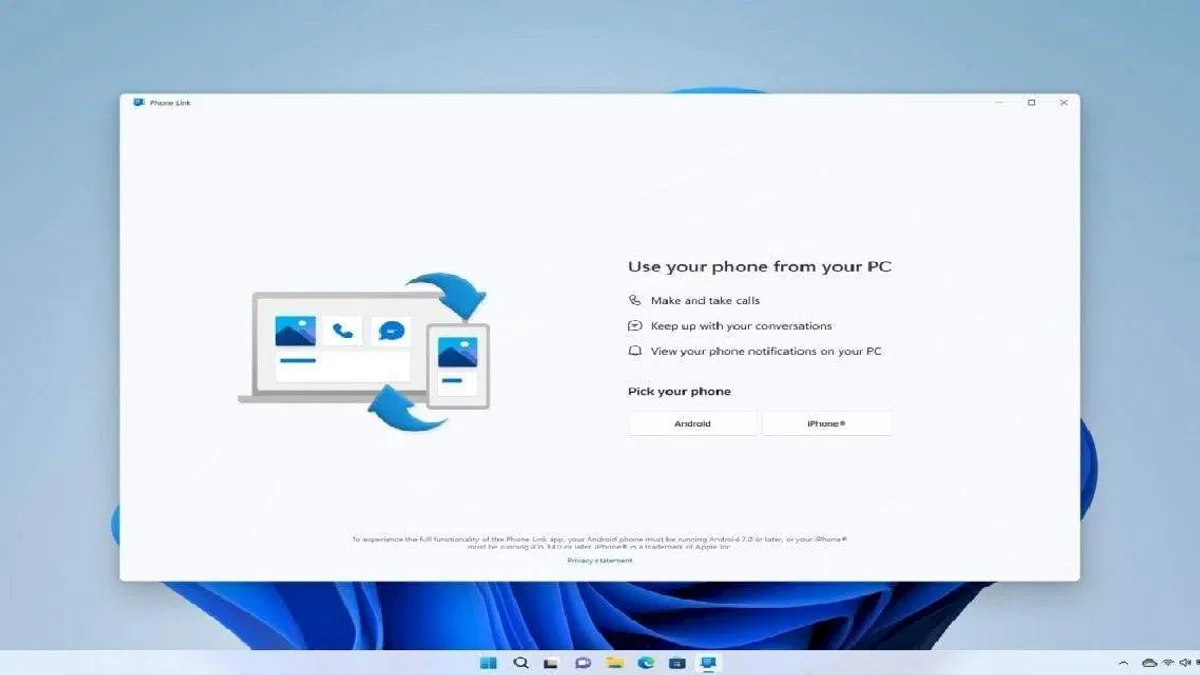Launch Microsoft Edge from the taskbar

pos(647,663)
